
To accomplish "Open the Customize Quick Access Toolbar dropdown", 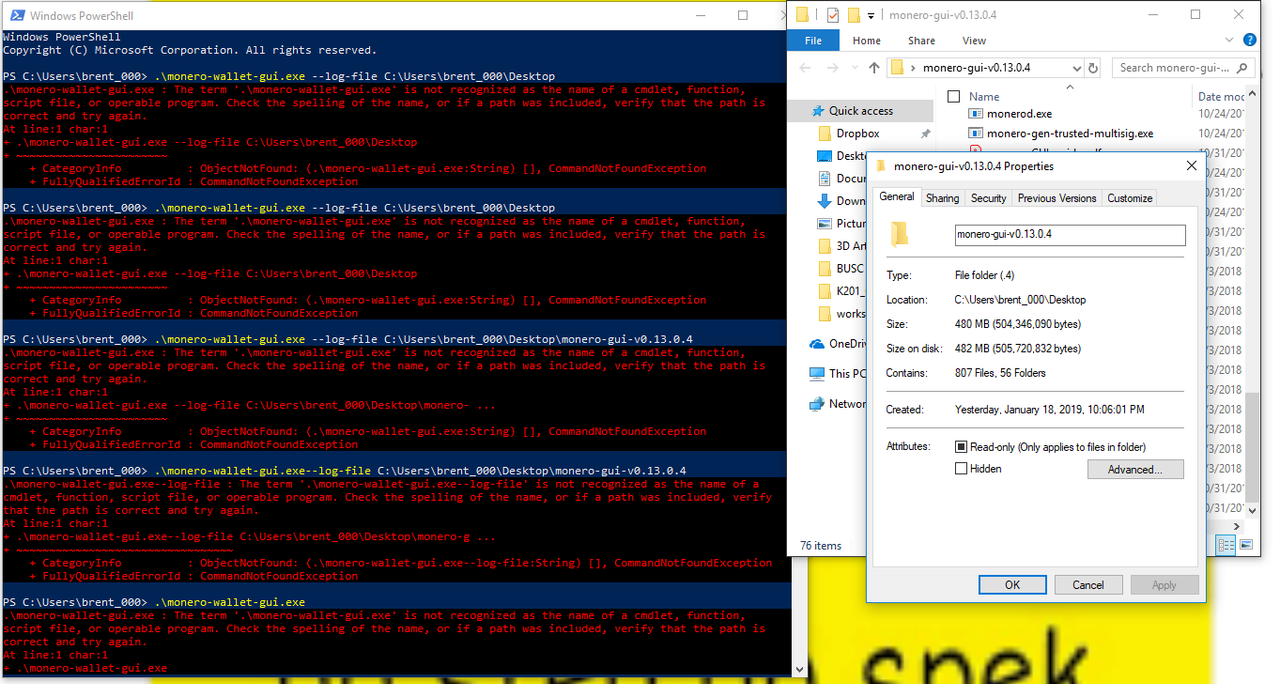I will (x=871, y=16).
